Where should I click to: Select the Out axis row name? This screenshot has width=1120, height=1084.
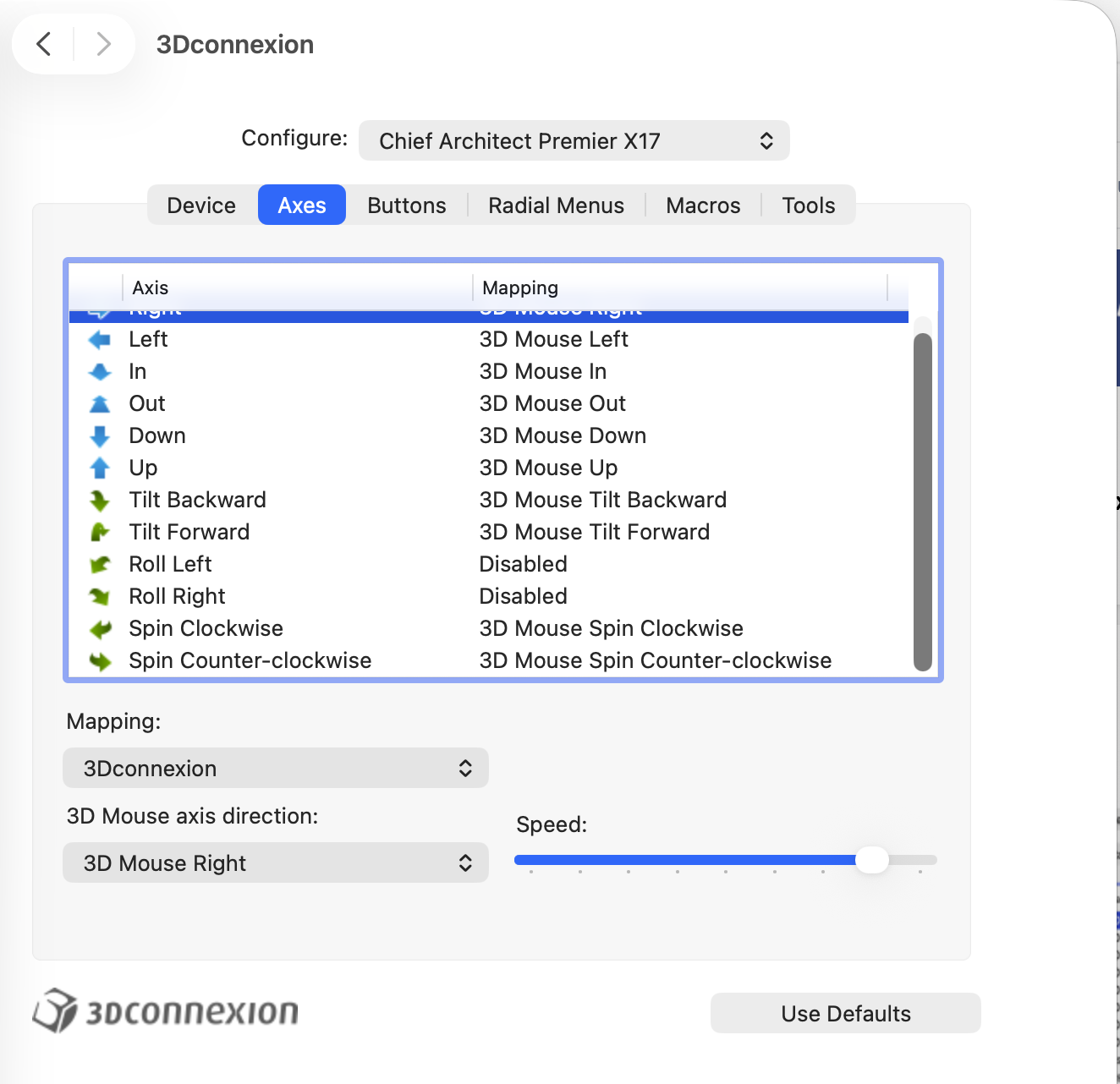point(147,404)
